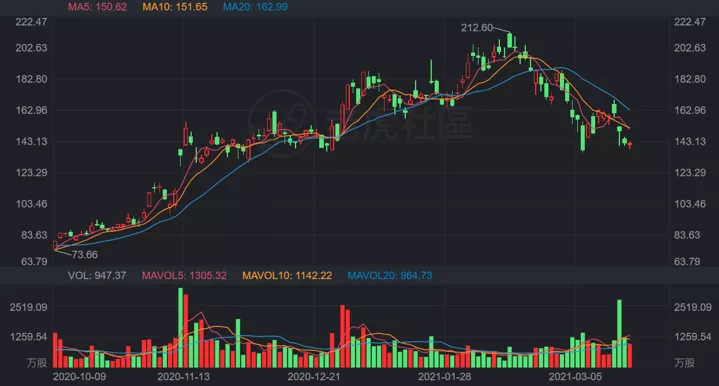
Task: Click the MAVOL20 964.73 label
Action: (390, 276)
